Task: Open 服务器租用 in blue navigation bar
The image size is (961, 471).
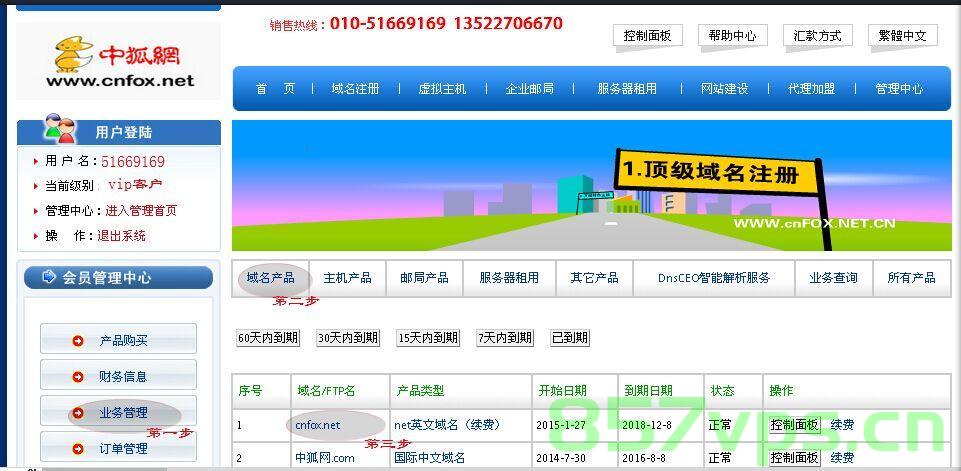Action: [x=627, y=89]
